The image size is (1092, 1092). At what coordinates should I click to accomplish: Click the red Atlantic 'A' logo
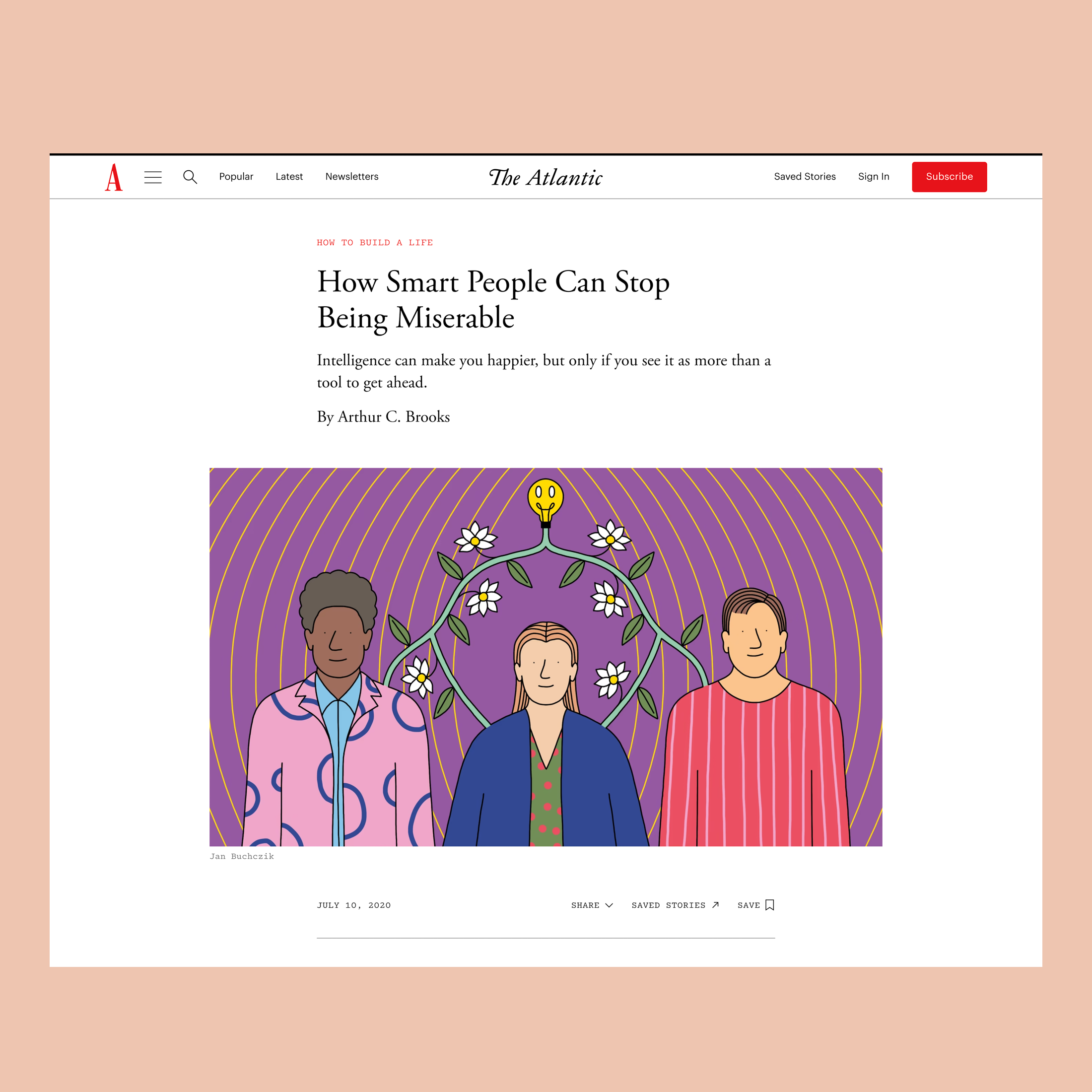click(x=114, y=177)
